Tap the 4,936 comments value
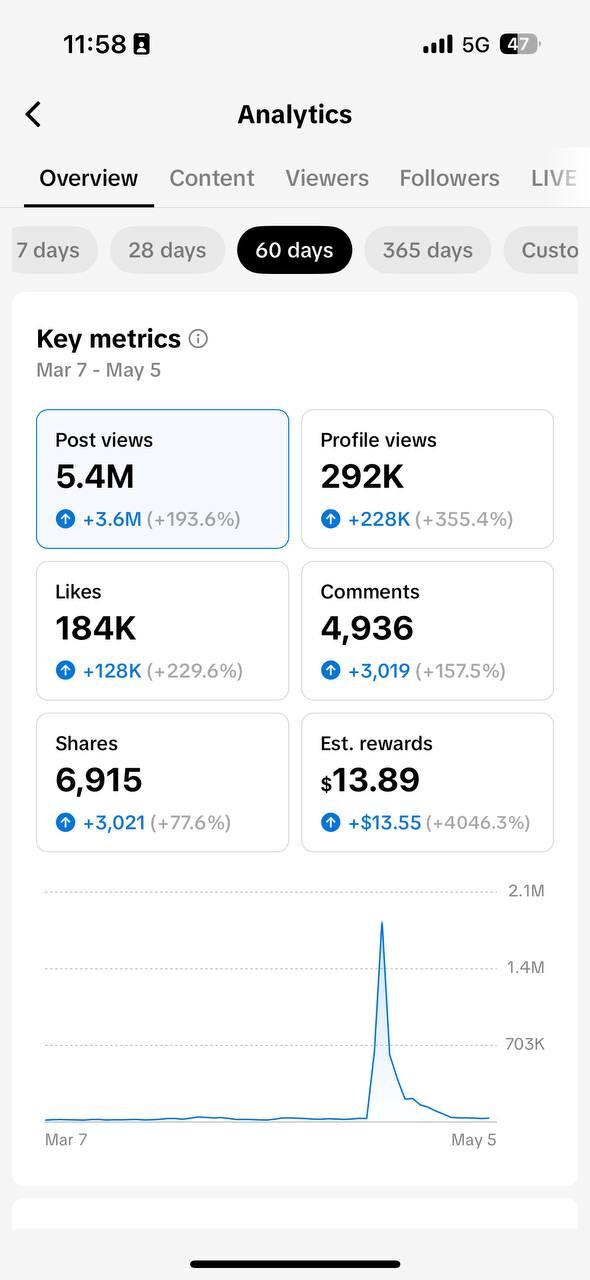The height and width of the screenshot is (1280, 590). 367,629
